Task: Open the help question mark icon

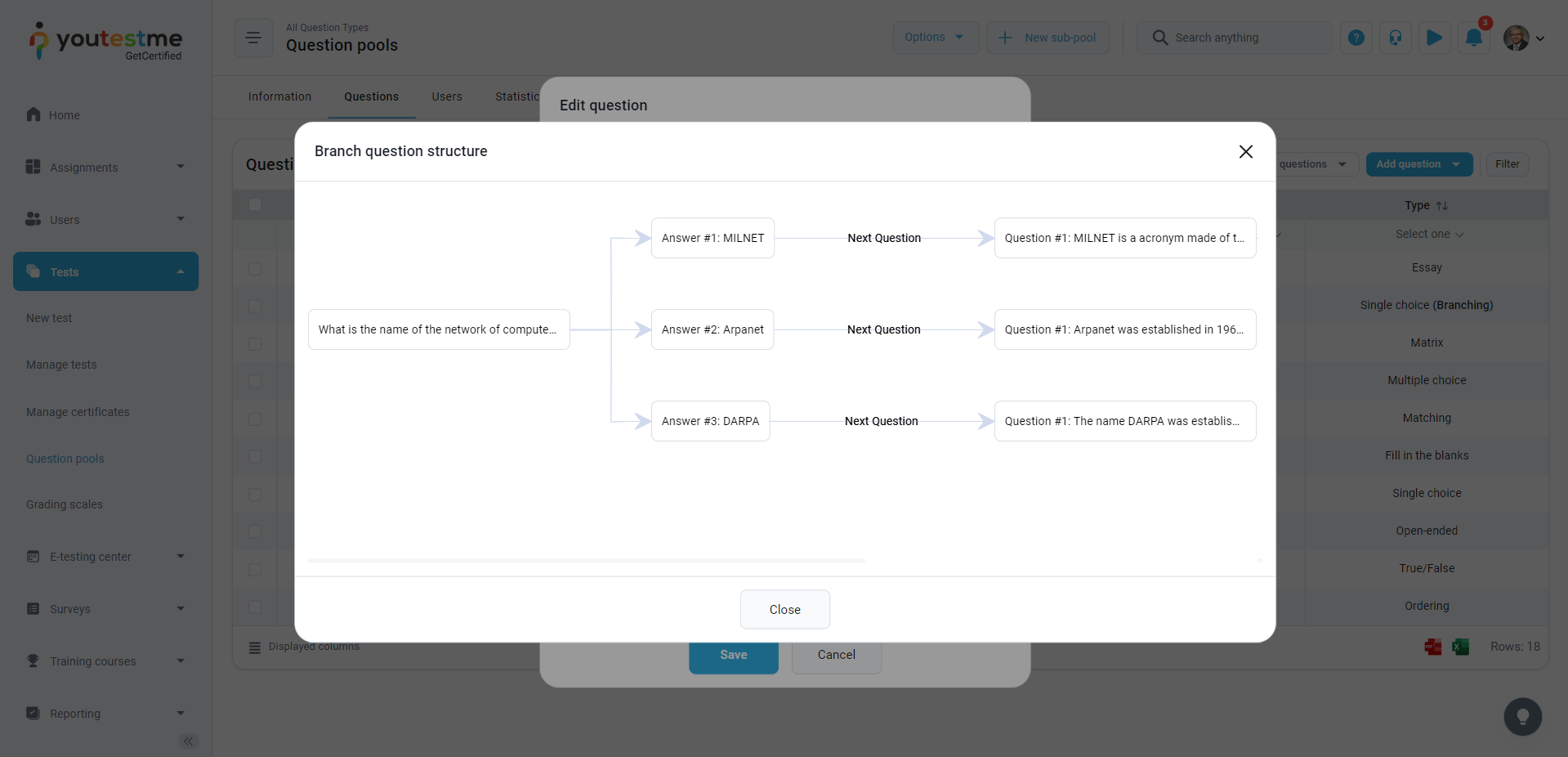Action: coord(1356,38)
